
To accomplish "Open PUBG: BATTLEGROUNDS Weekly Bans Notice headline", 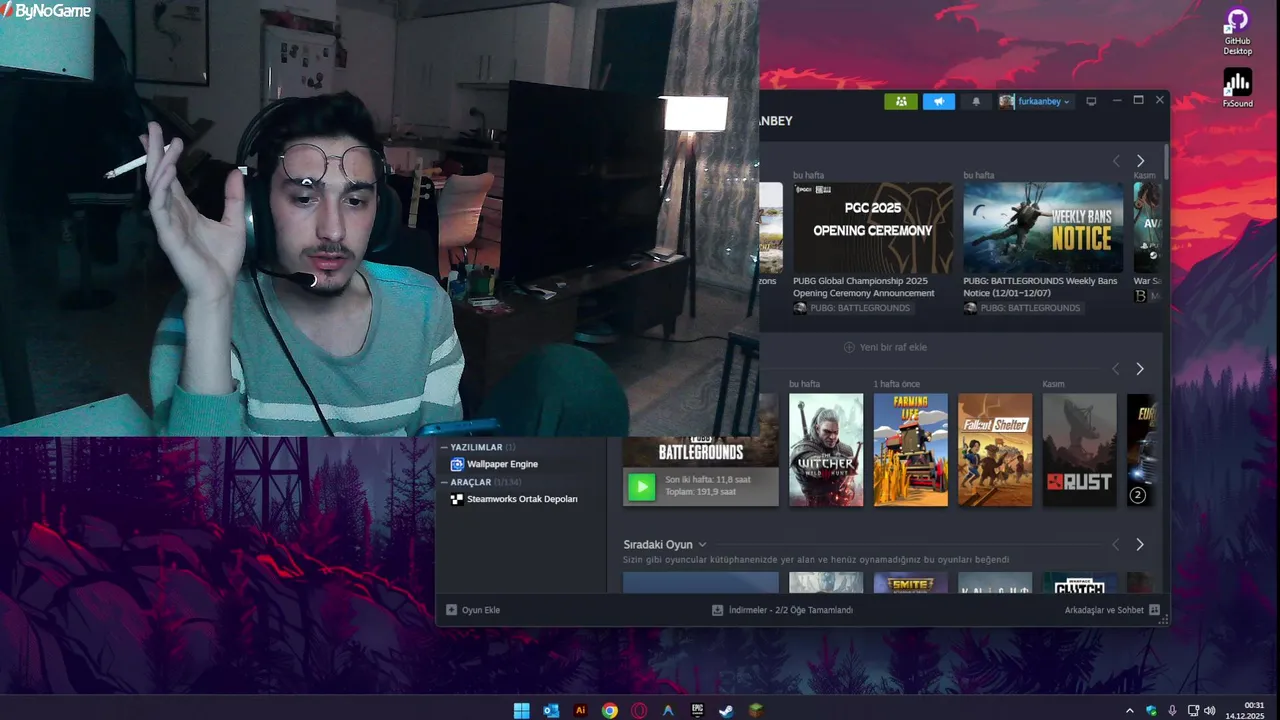I will click(1040, 287).
